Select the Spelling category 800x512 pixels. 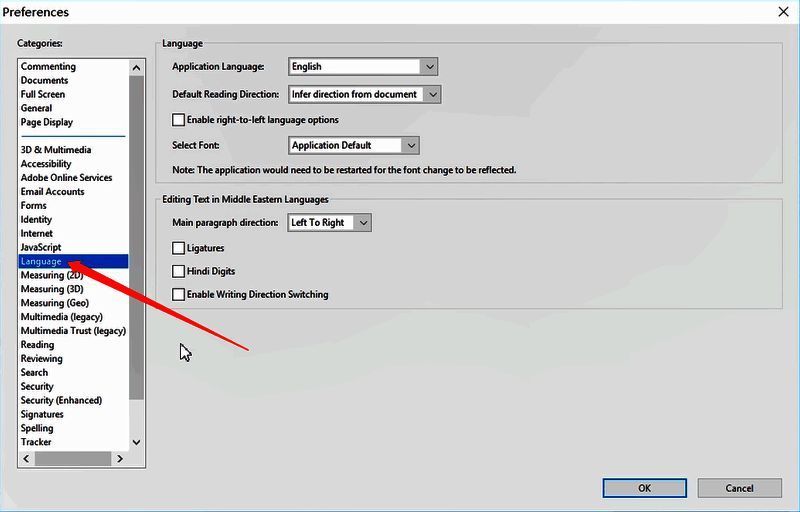(x=37, y=428)
